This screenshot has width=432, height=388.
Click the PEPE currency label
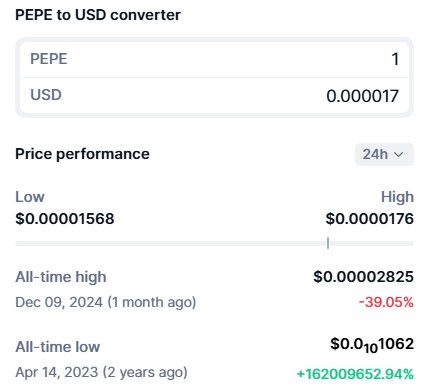[49, 59]
